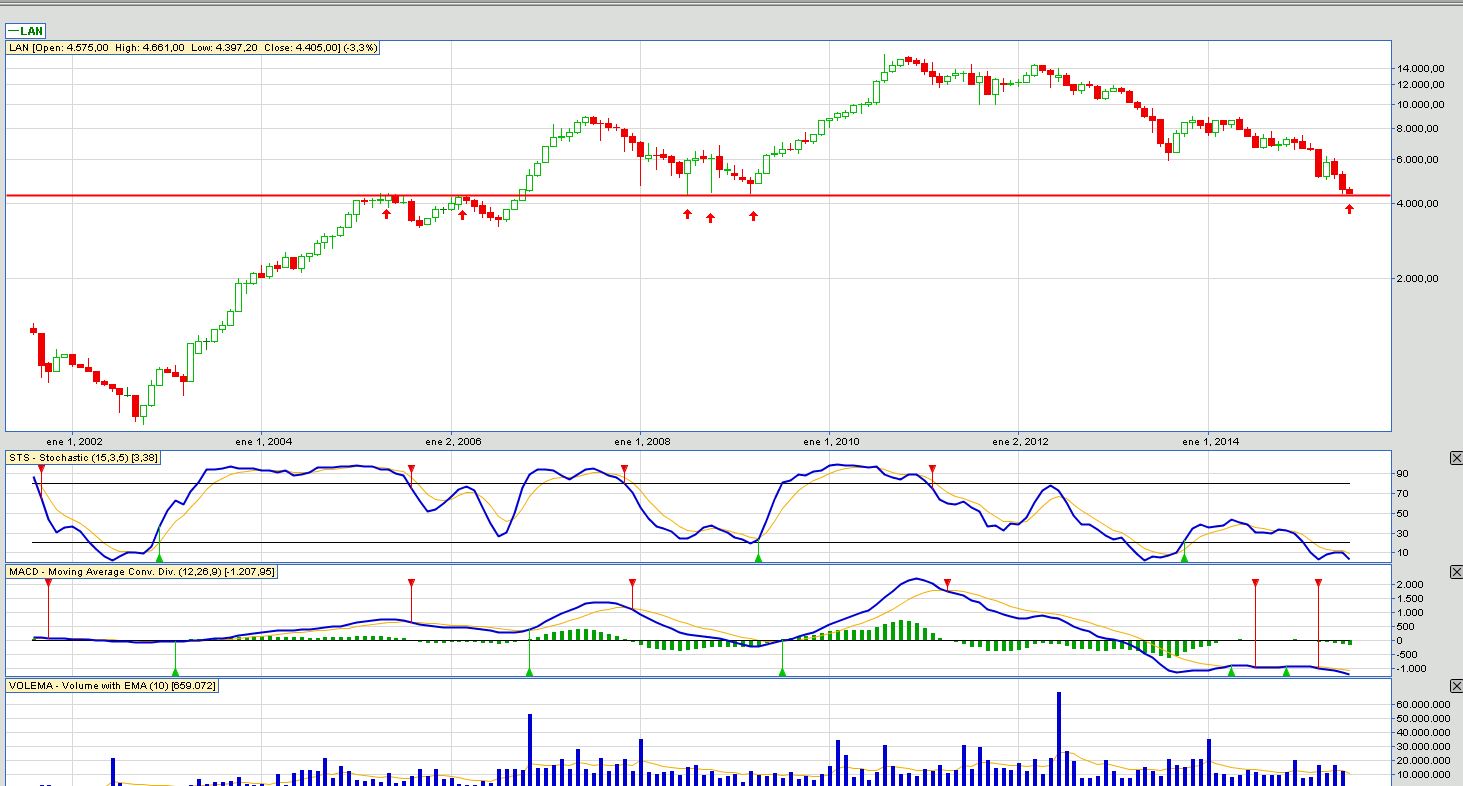Select the last red sell marker on Stochastic

tap(932, 469)
